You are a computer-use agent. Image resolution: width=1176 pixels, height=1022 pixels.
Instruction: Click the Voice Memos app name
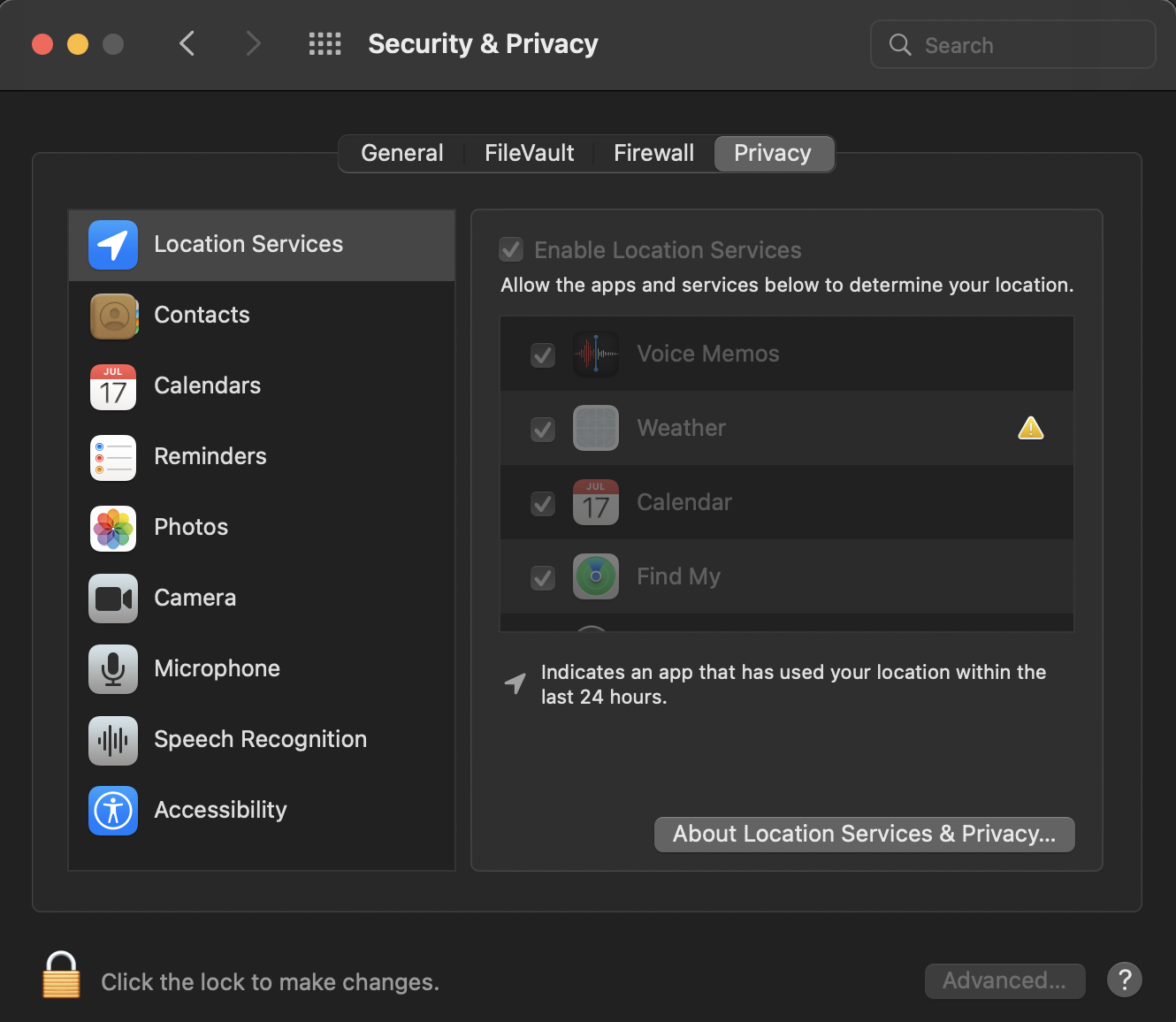tap(708, 354)
